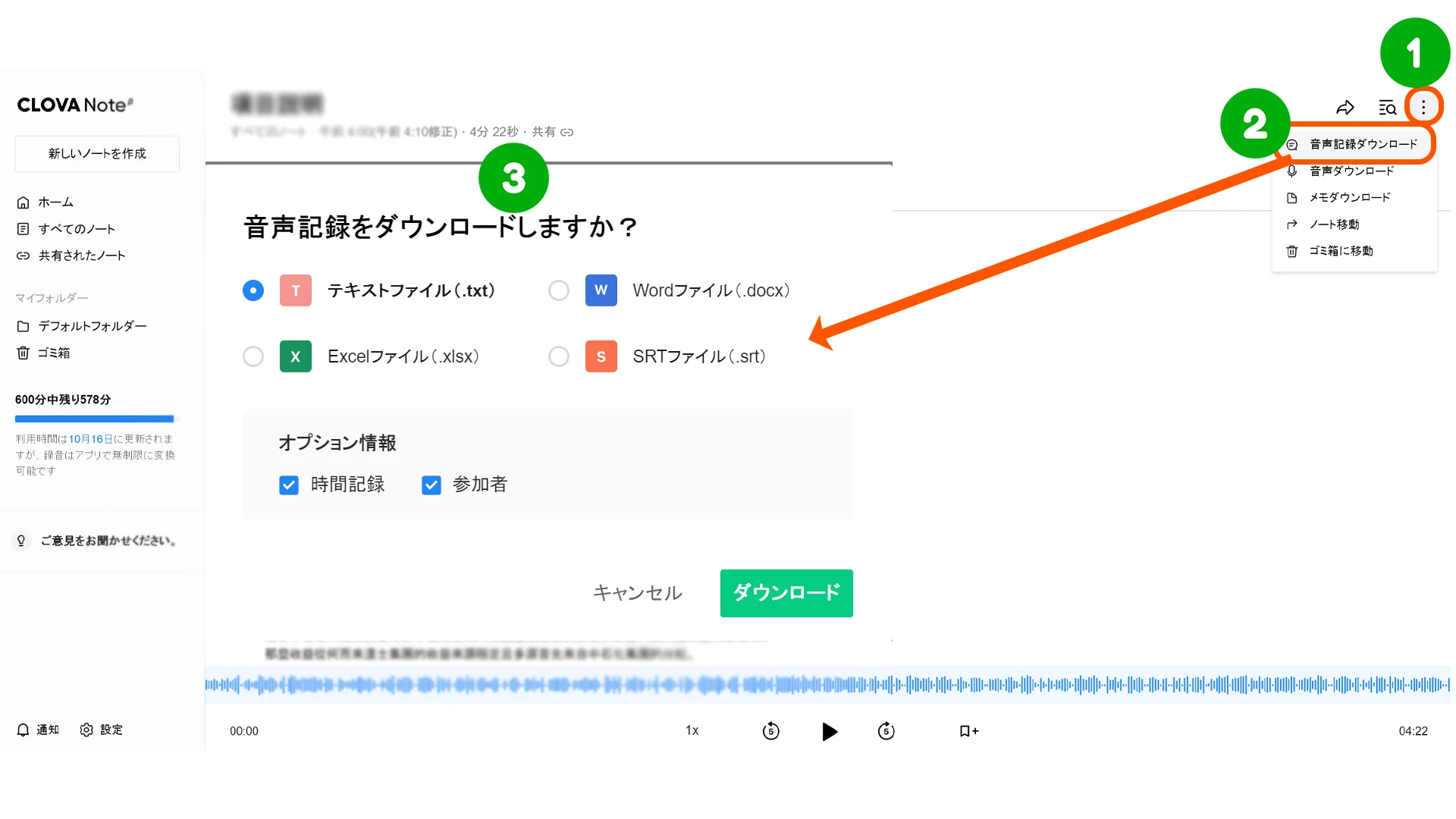The width and height of the screenshot is (1456, 819).
Task: Add a bookmark at current time
Action: tap(968, 731)
